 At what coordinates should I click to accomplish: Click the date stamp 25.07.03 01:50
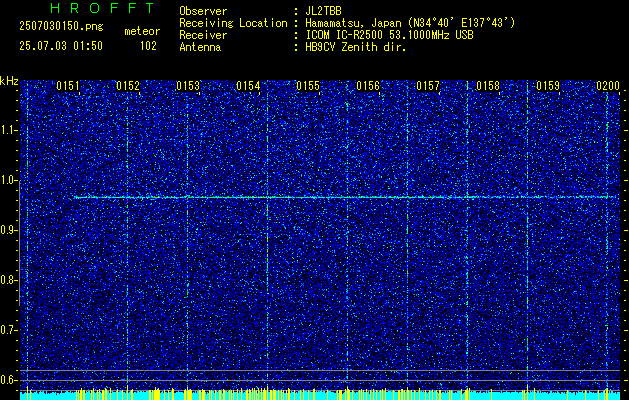61,46
